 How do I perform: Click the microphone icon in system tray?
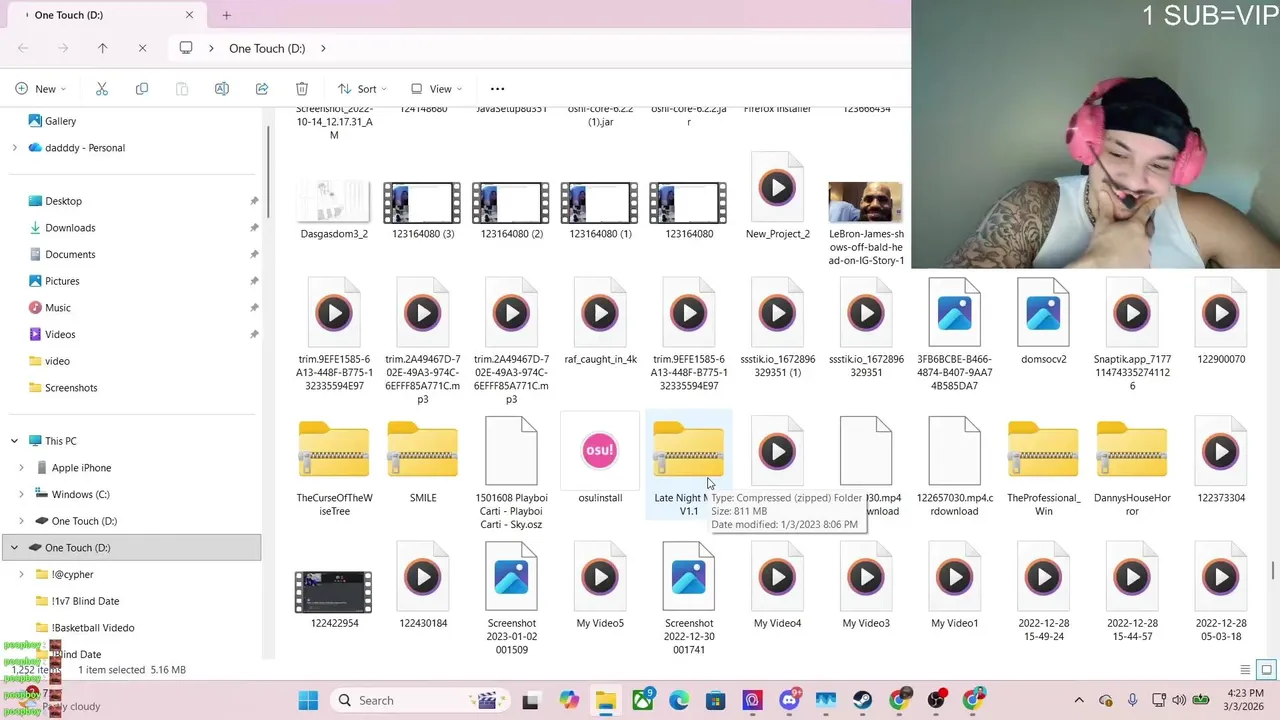pyautogui.click(x=1133, y=700)
